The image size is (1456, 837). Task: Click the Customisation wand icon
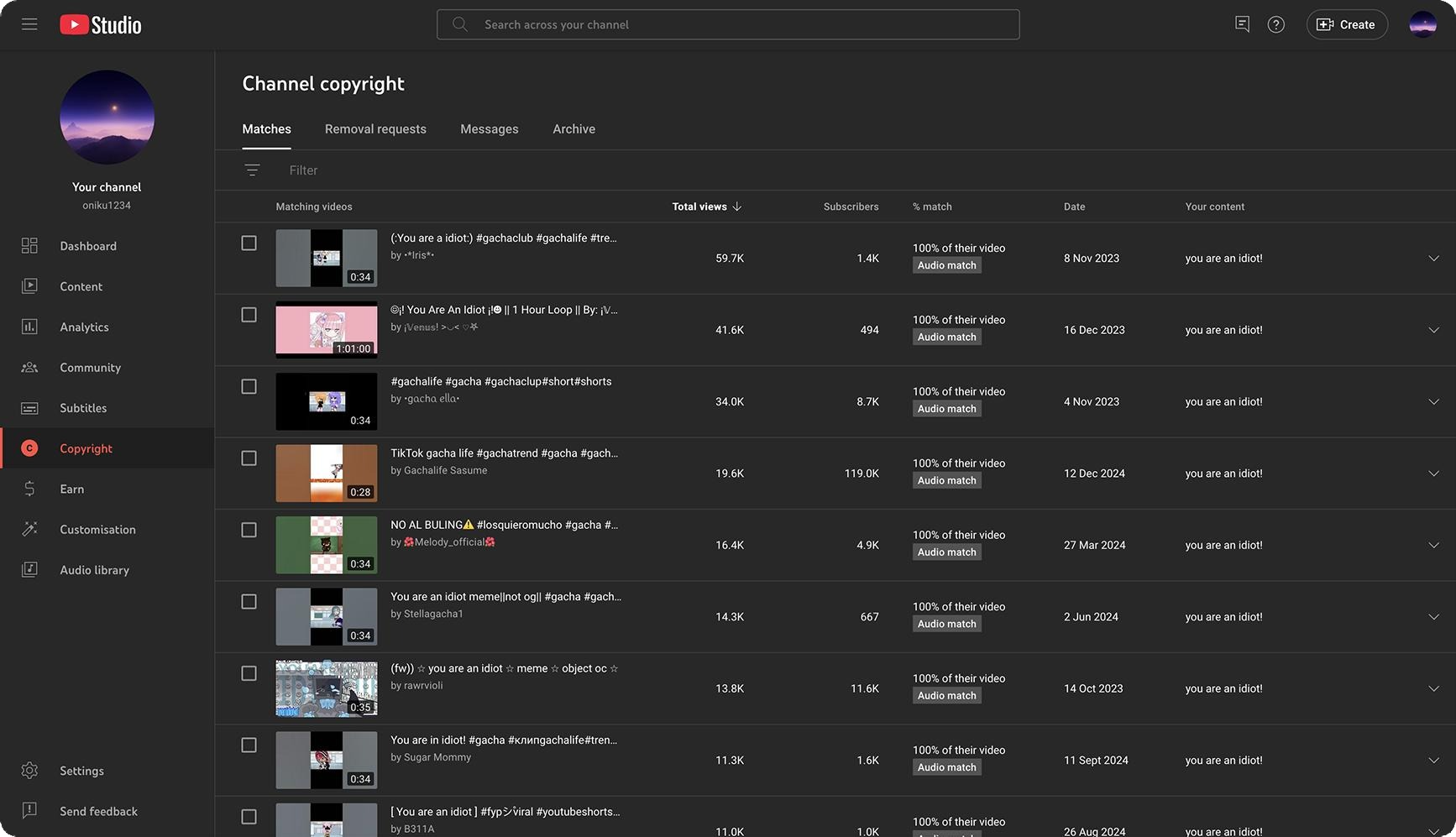(x=29, y=530)
